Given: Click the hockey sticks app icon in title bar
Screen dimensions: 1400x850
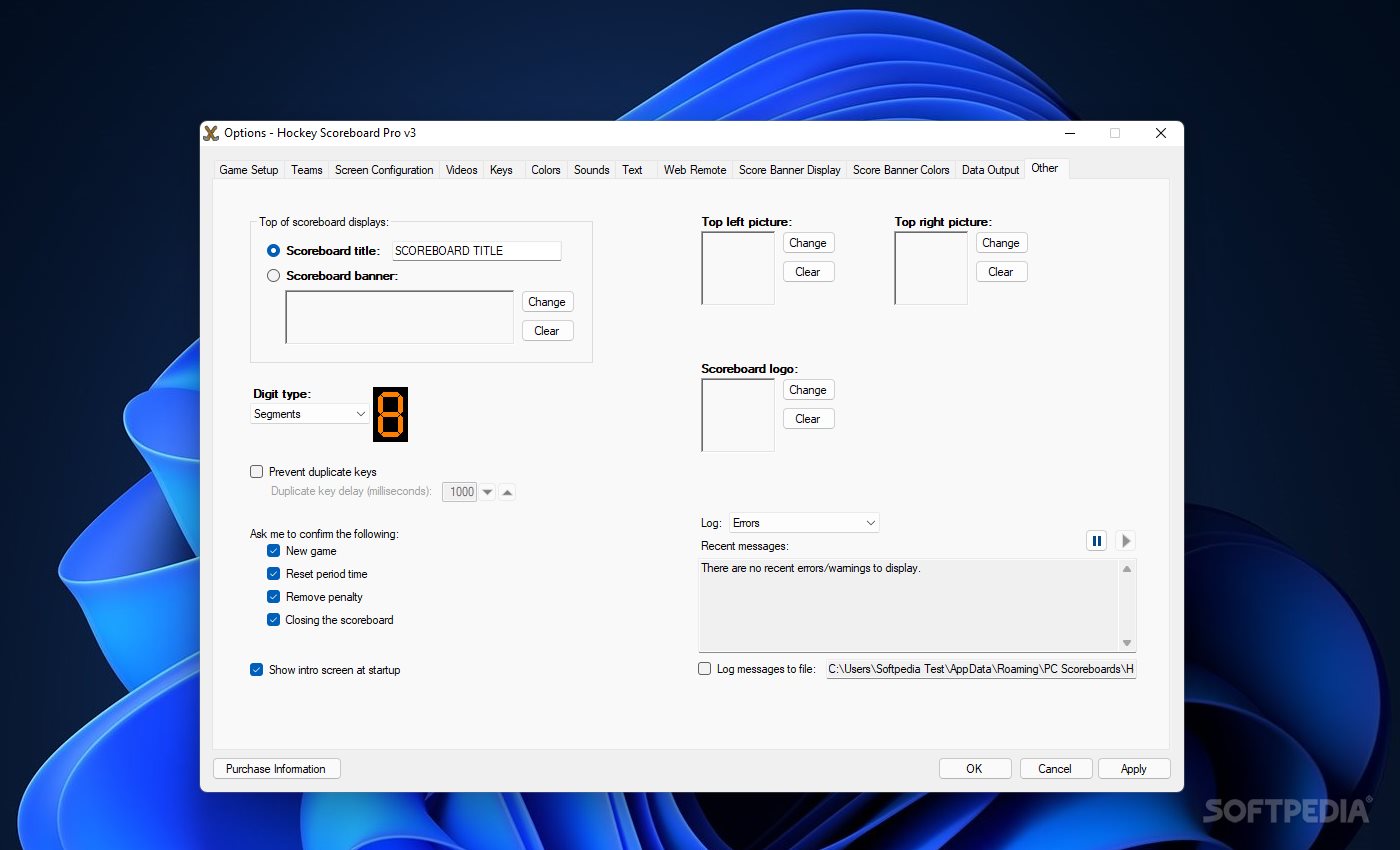Looking at the screenshot, I should click(x=211, y=133).
